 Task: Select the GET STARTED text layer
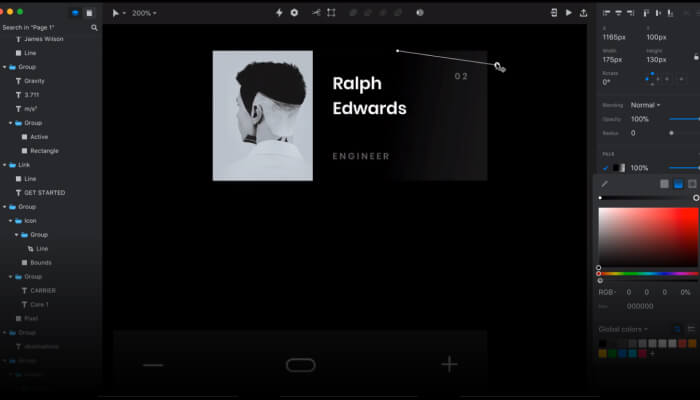(45, 193)
